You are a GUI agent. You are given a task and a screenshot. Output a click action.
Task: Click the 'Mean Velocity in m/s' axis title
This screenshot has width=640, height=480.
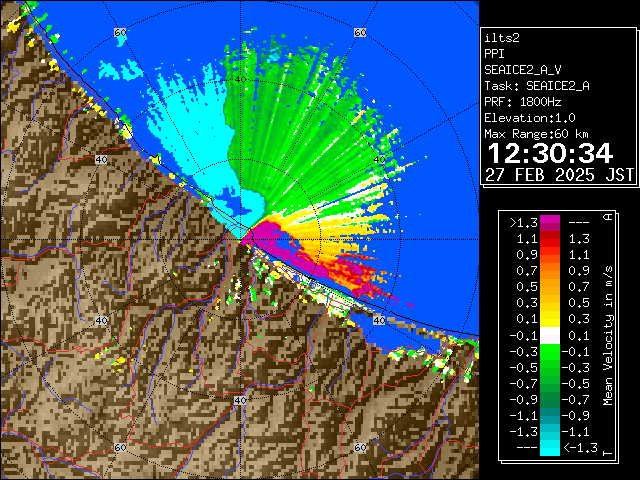608,336
